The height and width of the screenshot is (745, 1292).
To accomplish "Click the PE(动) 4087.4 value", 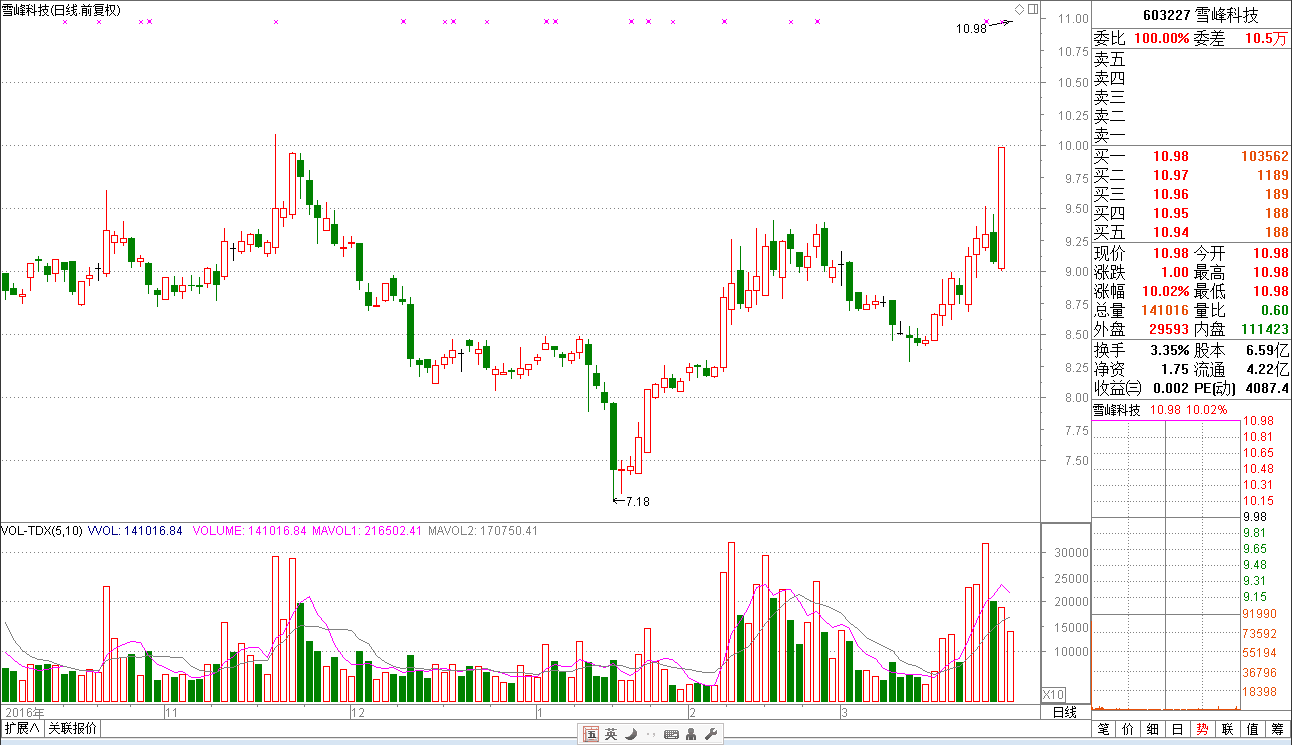I will 1268,388.
